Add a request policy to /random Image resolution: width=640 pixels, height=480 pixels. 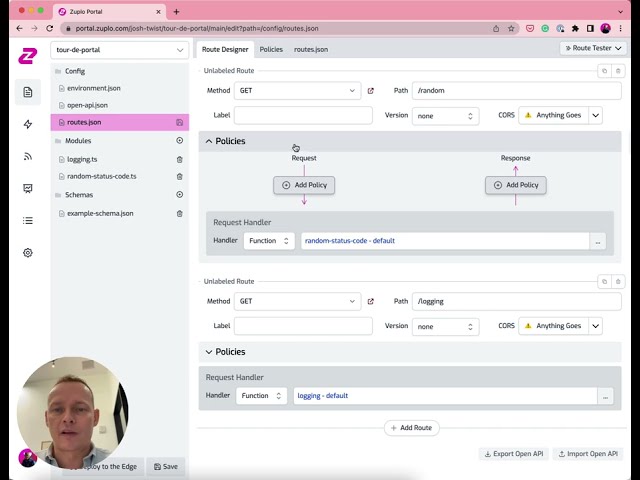click(304, 185)
